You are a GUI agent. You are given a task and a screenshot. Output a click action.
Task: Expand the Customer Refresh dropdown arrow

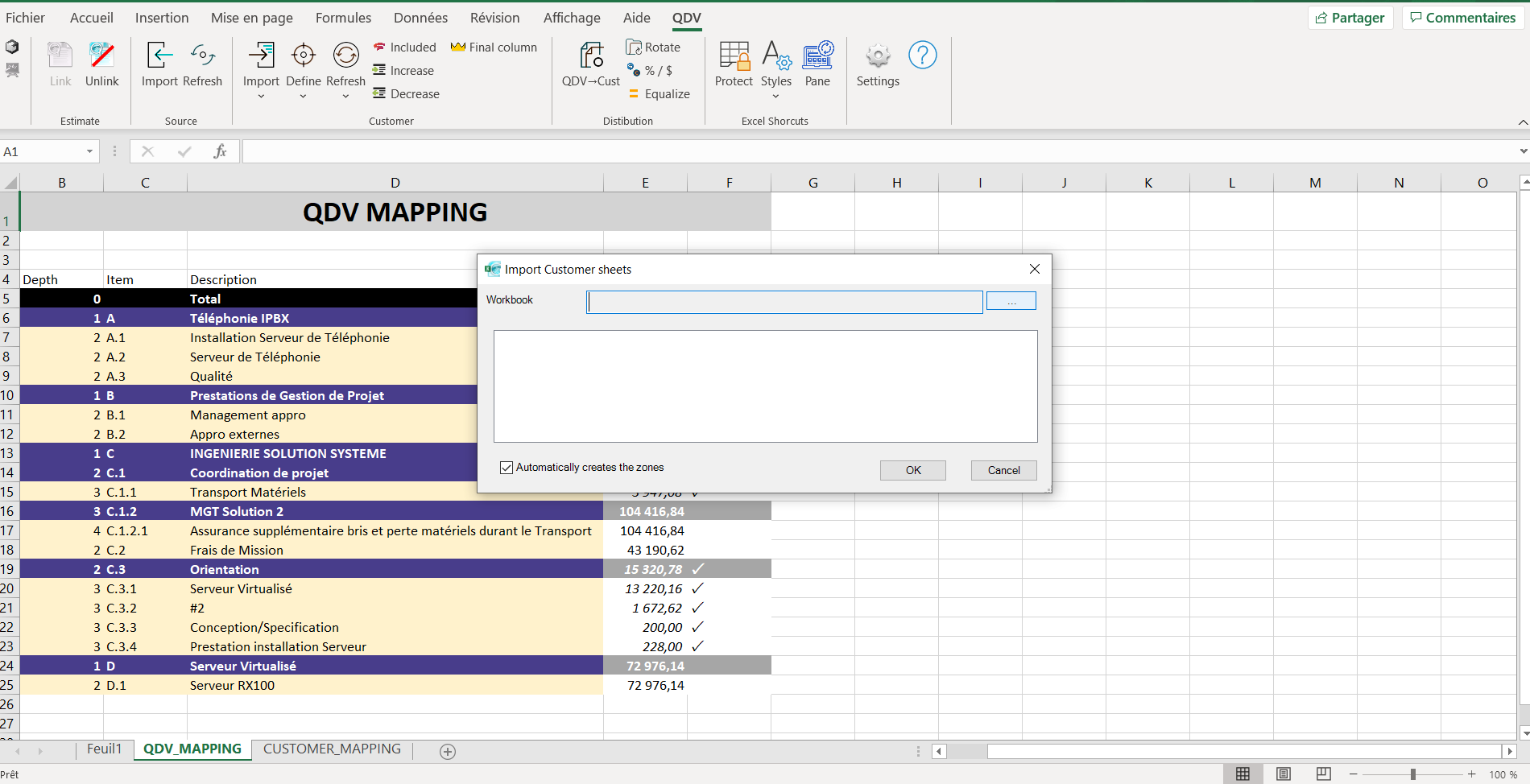tap(346, 97)
